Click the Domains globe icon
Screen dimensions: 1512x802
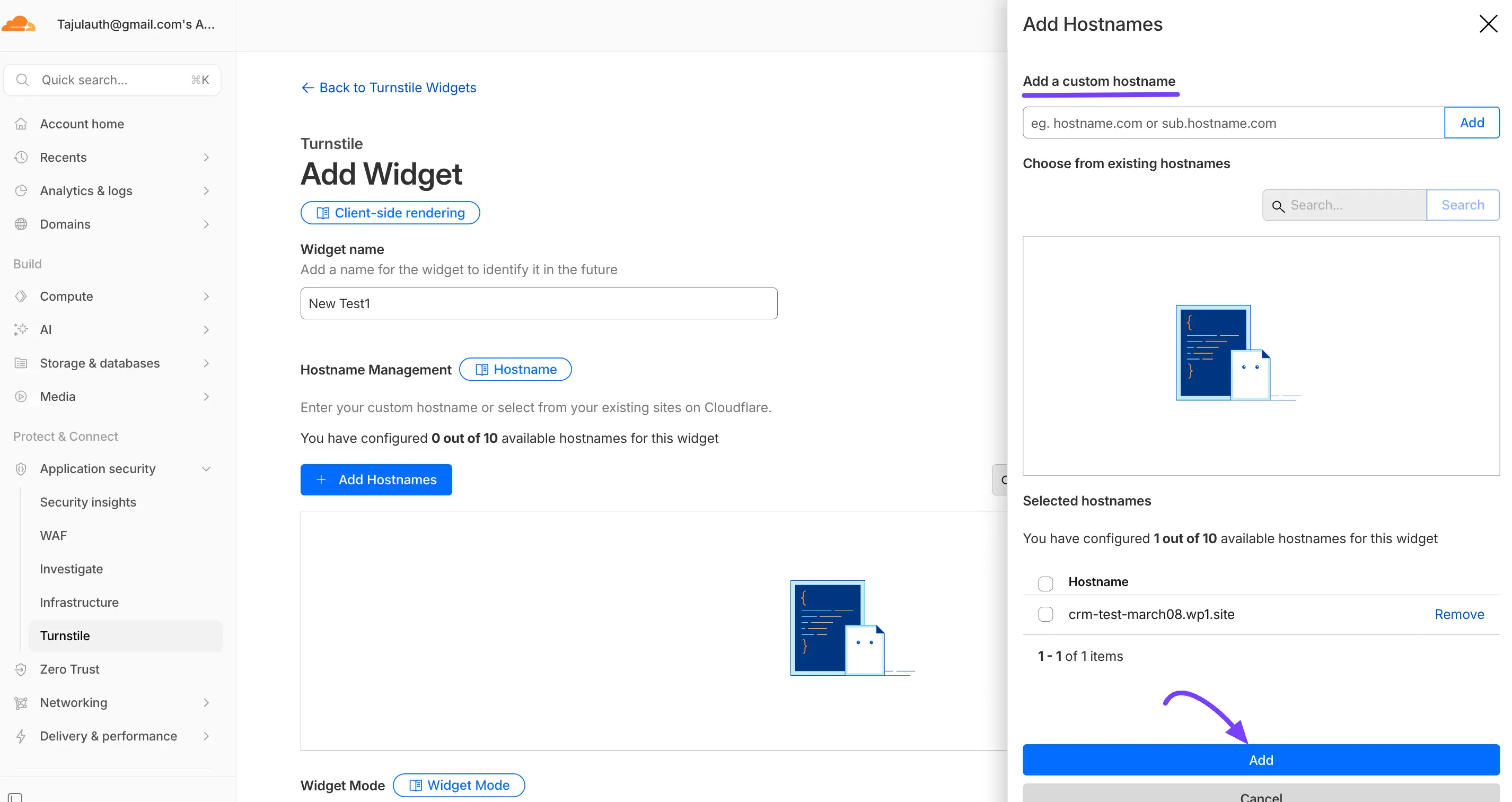(21, 224)
